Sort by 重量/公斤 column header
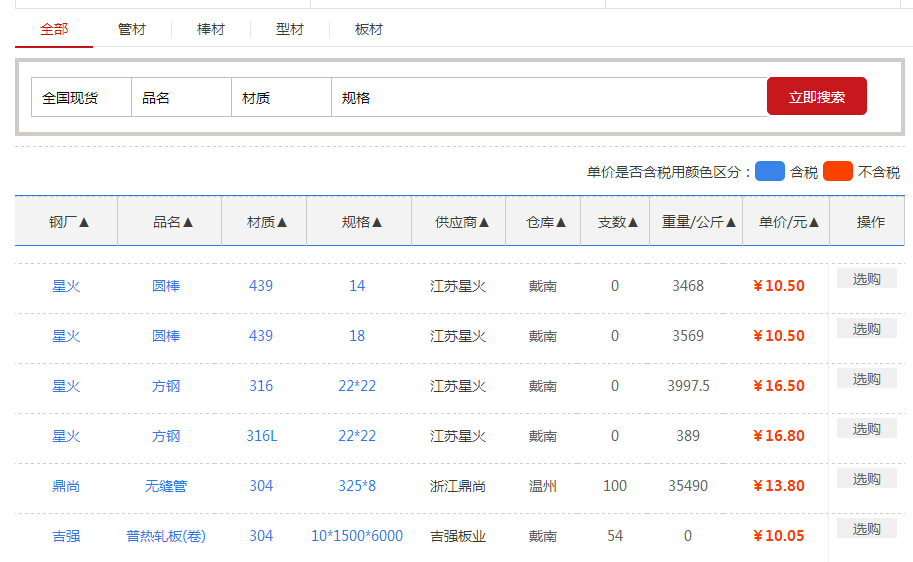913x562 pixels. tap(698, 222)
